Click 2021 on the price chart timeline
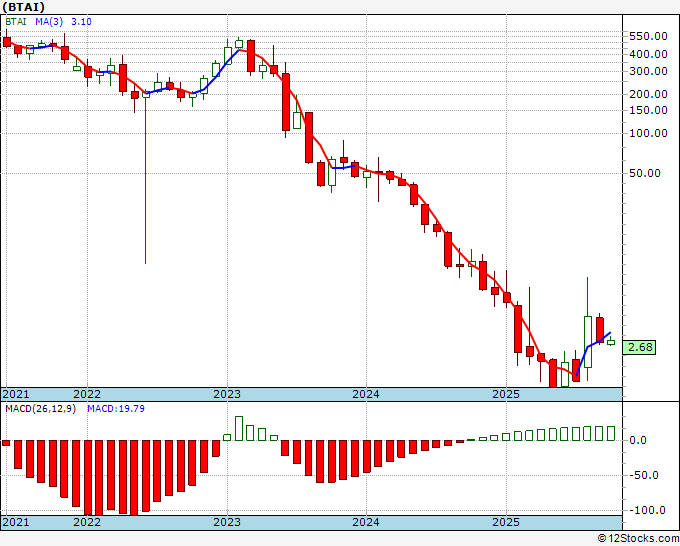 pyautogui.click(x=16, y=394)
